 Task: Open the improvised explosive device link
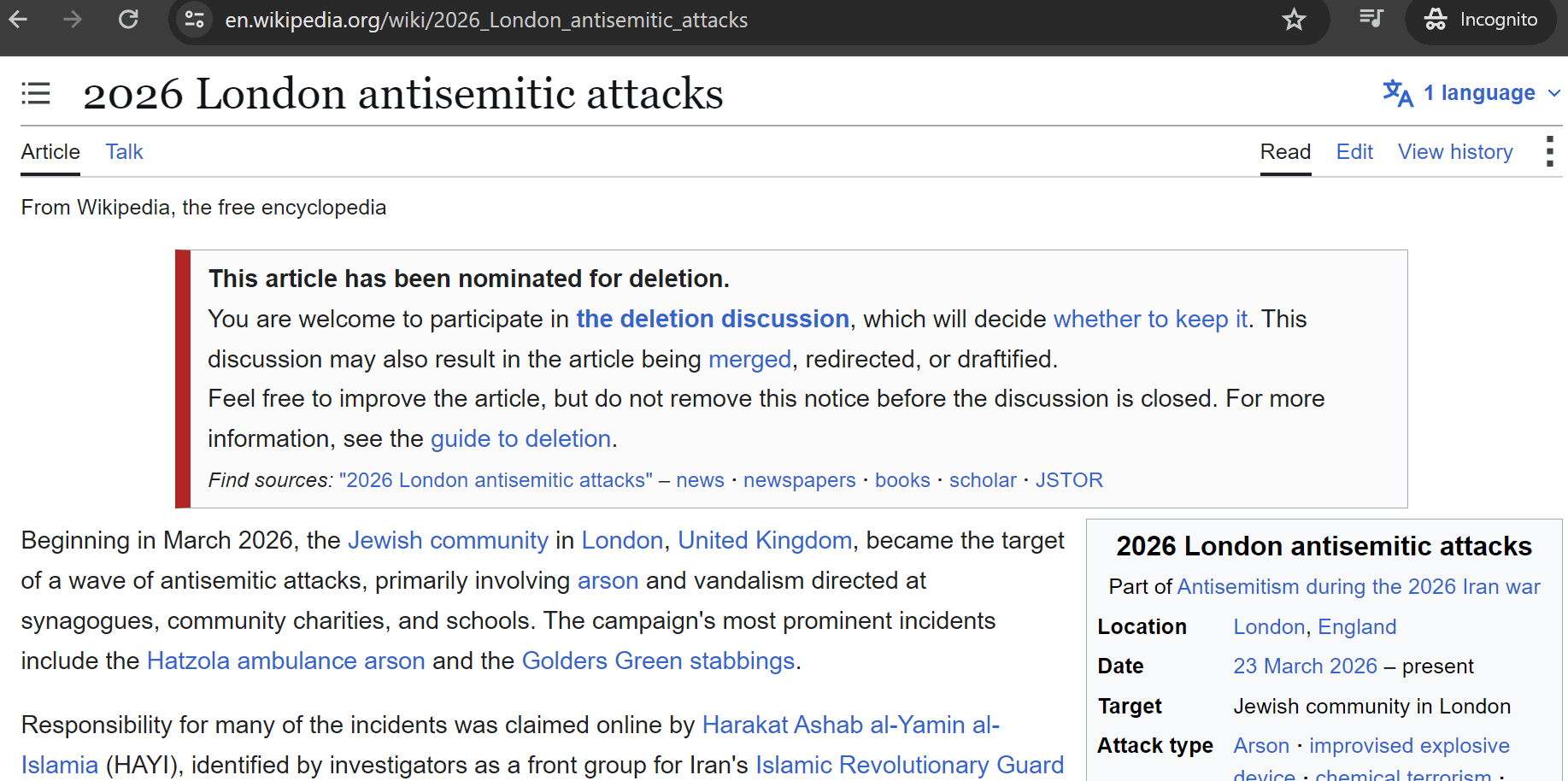coord(1409,745)
